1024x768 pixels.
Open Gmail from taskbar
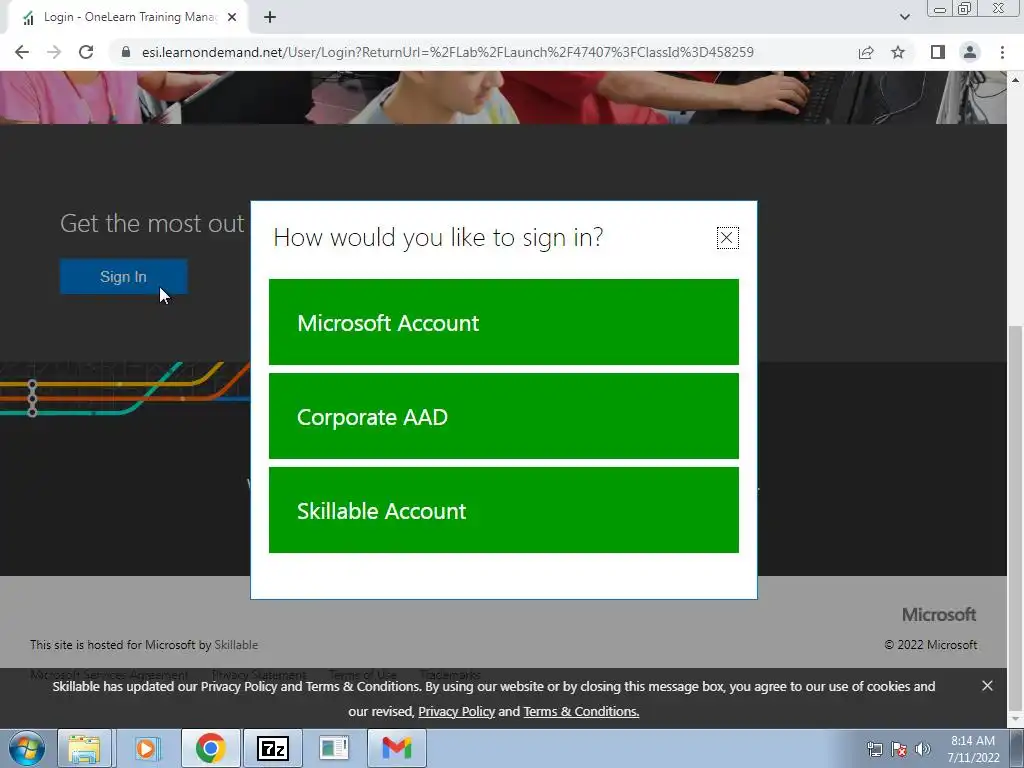[397, 748]
